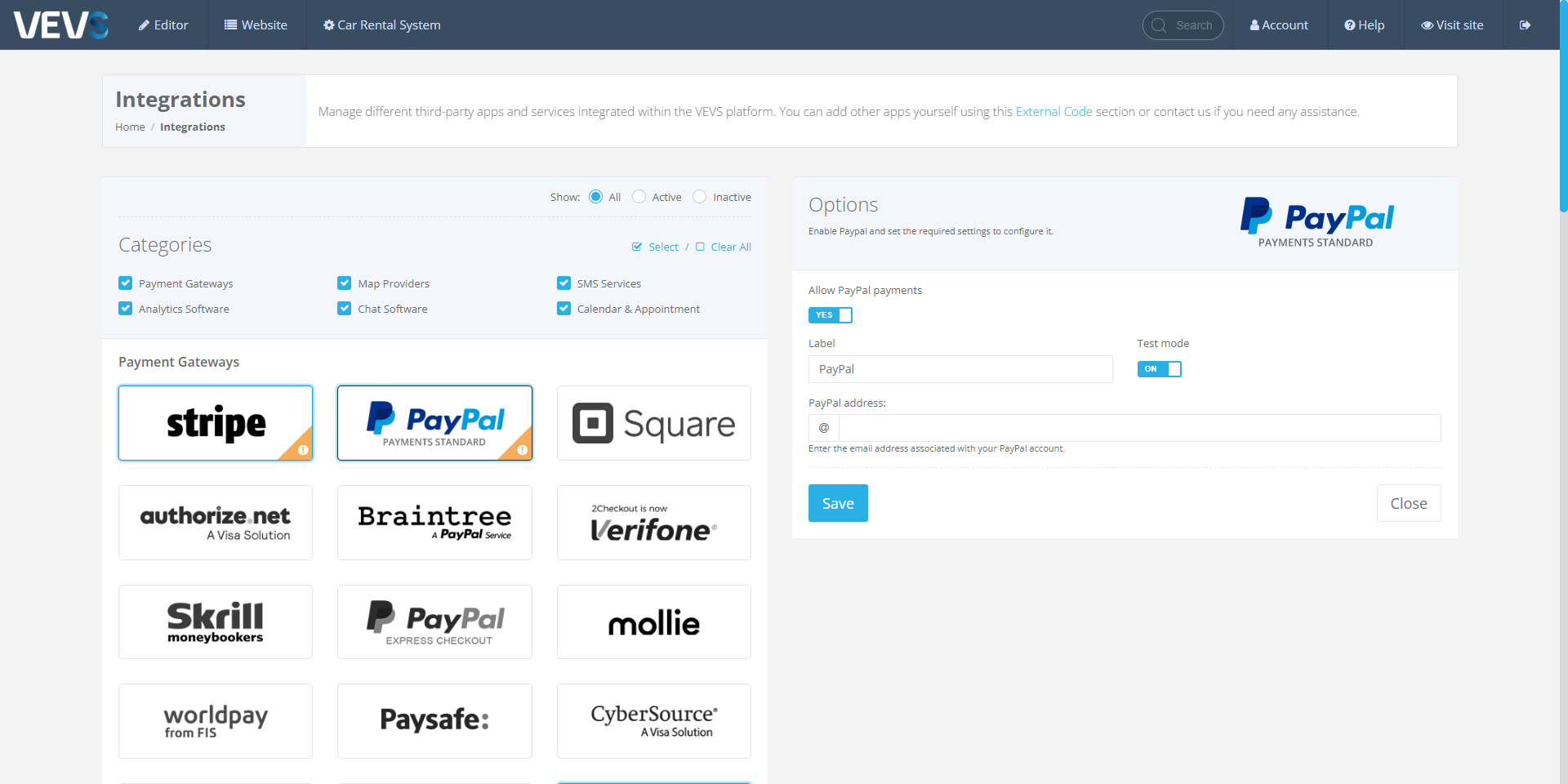This screenshot has width=1568, height=784.
Task: Select the PayPal Payments Standard tile
Action: pyautogui.click(x=434, y=422)
